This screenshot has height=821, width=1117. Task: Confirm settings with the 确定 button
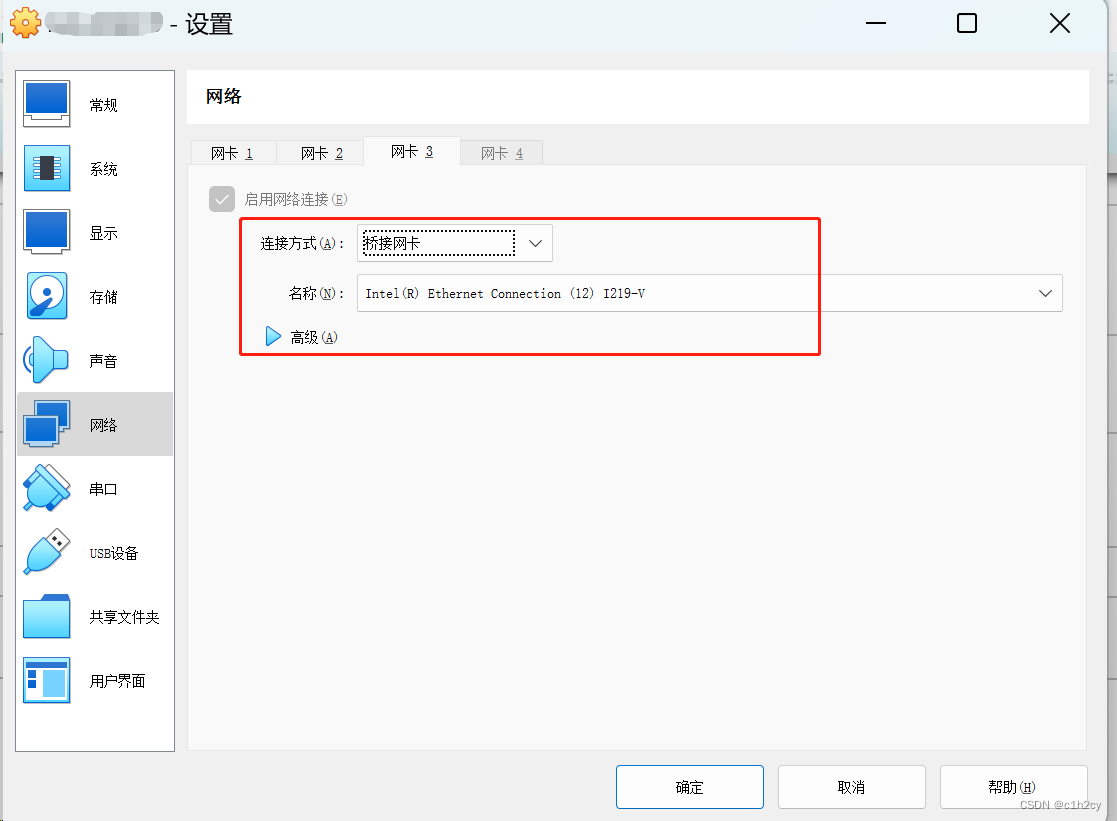tap(690, 787)
